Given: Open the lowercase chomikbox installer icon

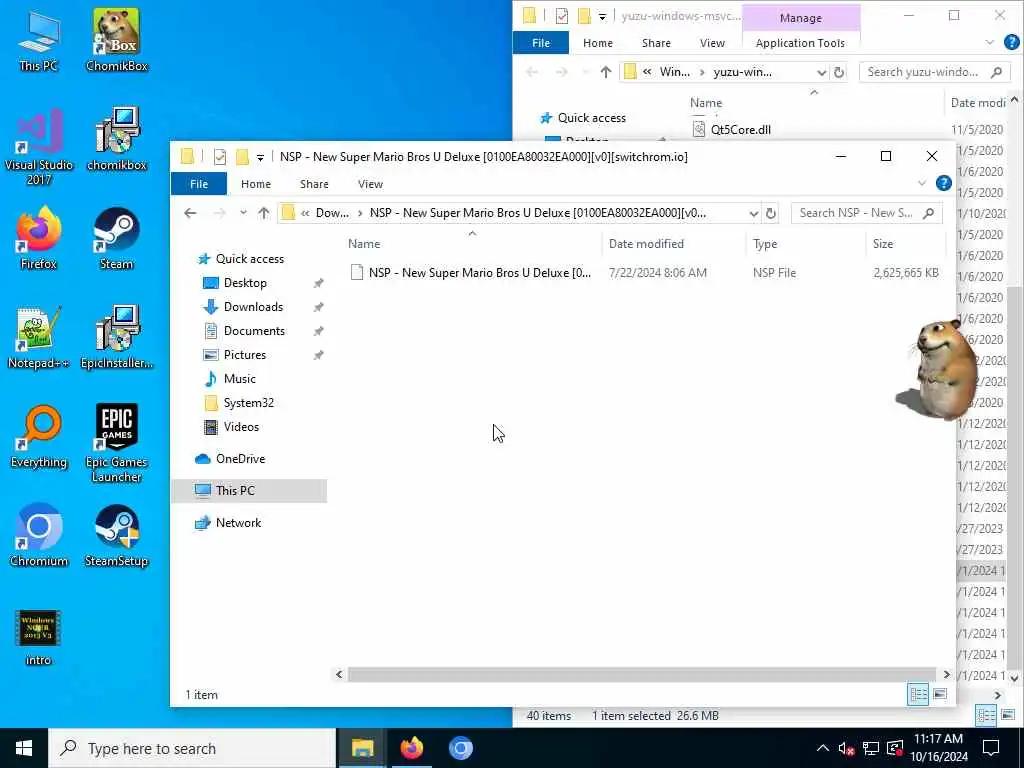Looking at the screenshot, I should click(117, 140).
